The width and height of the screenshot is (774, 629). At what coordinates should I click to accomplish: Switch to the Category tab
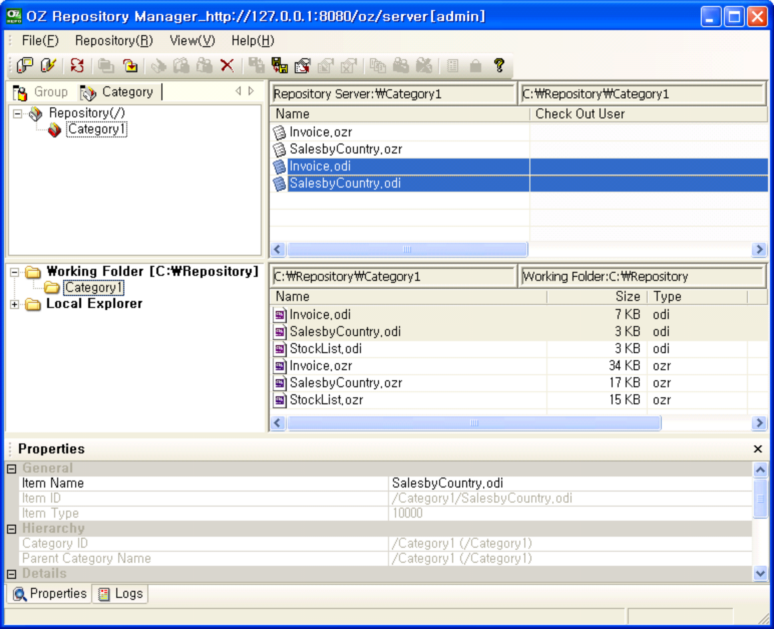point(118,92)
